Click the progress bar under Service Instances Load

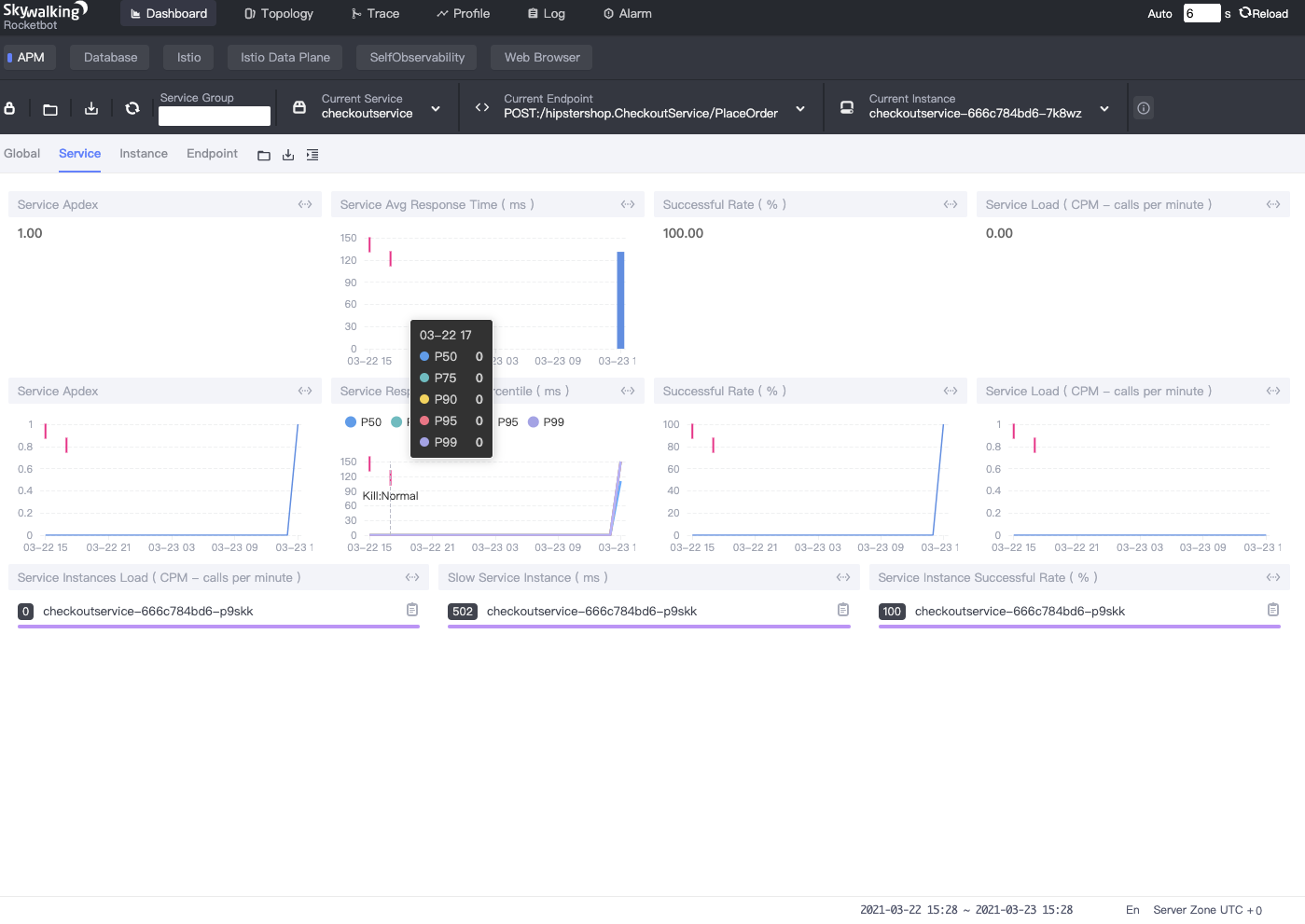[x=218, y=627]
